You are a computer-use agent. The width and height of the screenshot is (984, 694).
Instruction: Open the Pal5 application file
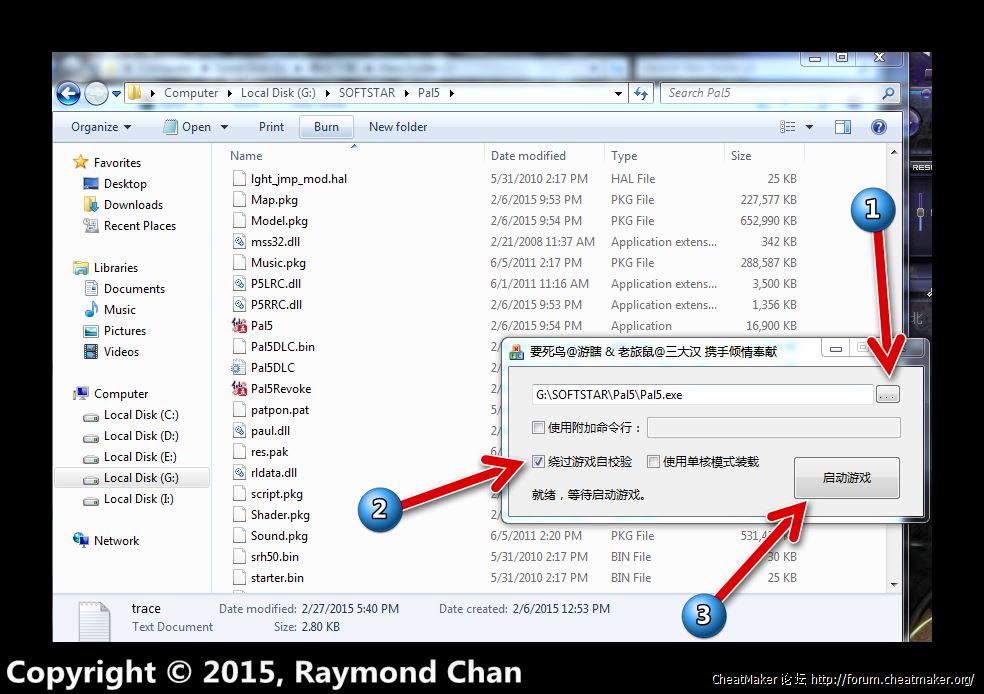262,326
